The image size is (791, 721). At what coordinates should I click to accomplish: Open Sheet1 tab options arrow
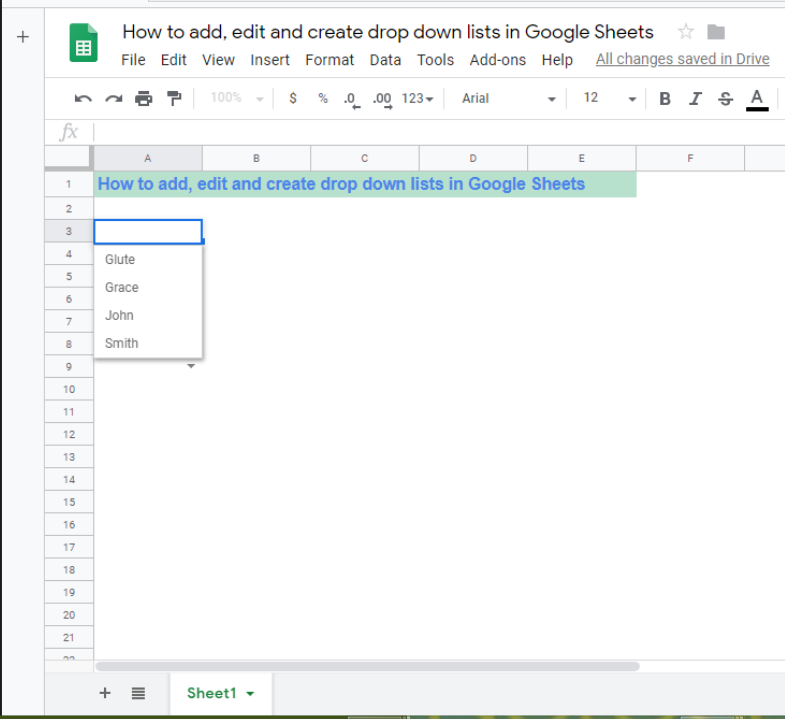[250, 694]
